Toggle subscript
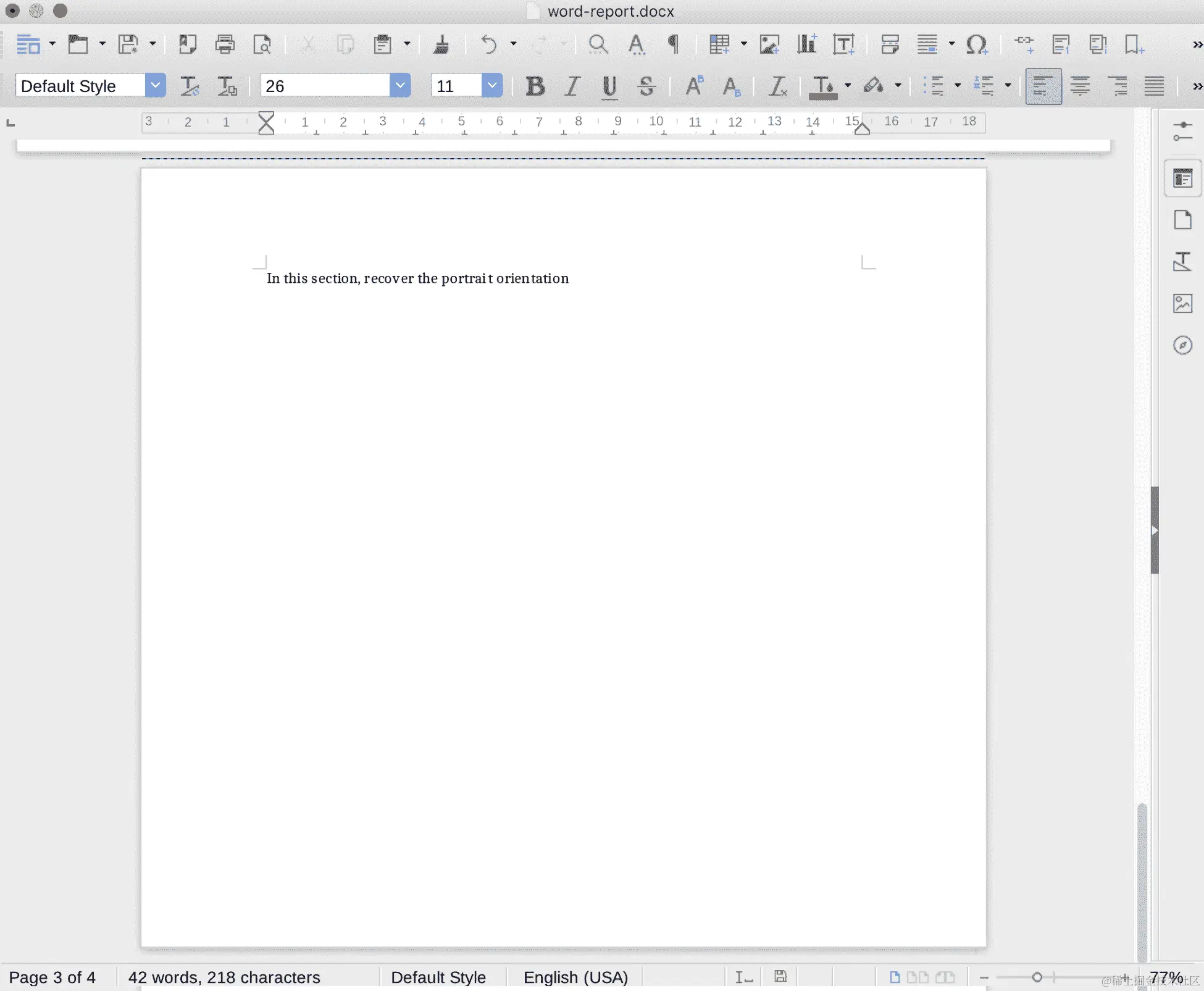The height and width of the screenshot is (991, 1204). click(x=731, y=86)
